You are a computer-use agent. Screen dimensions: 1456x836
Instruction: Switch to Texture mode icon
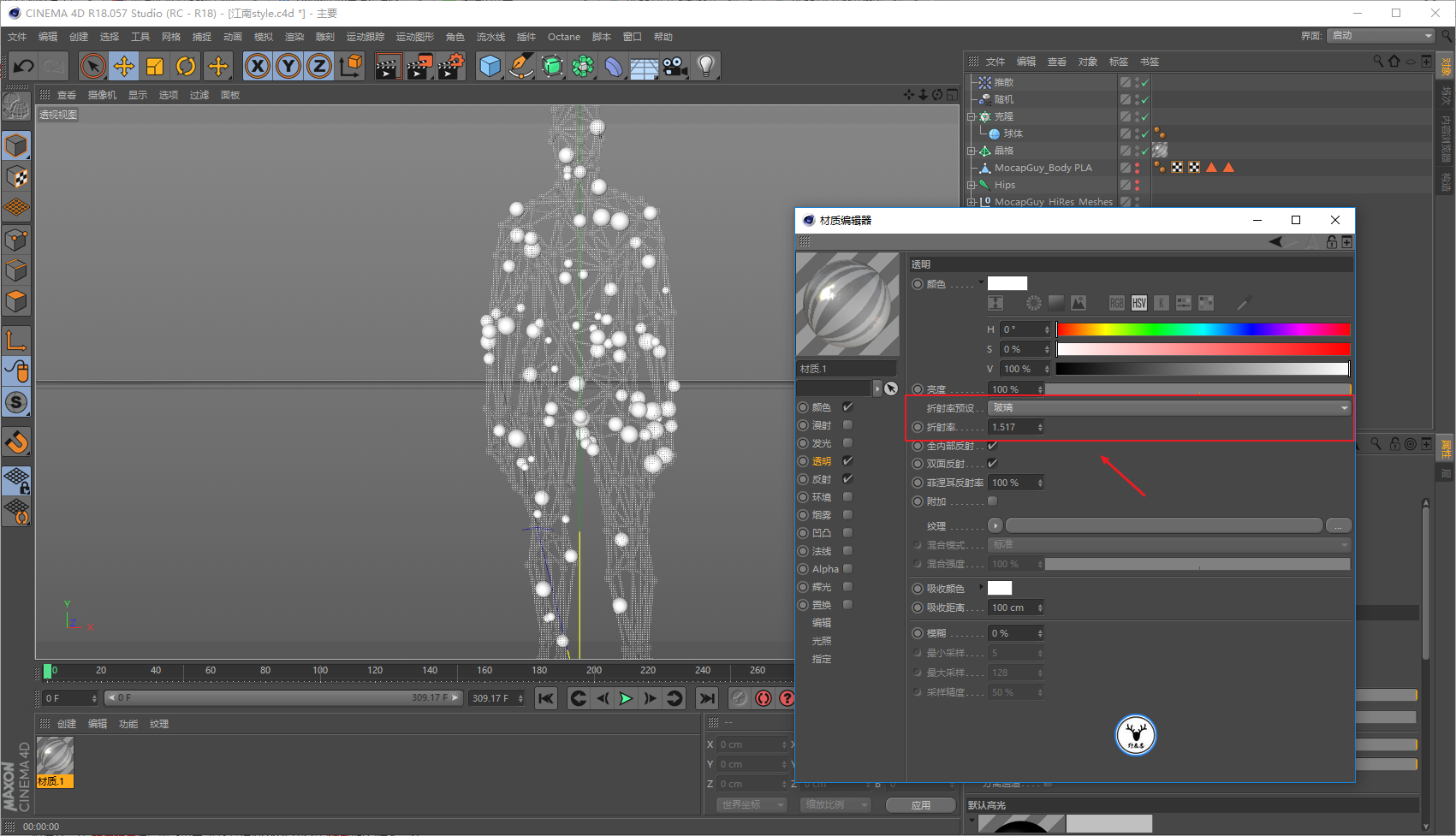pos(16,177)
